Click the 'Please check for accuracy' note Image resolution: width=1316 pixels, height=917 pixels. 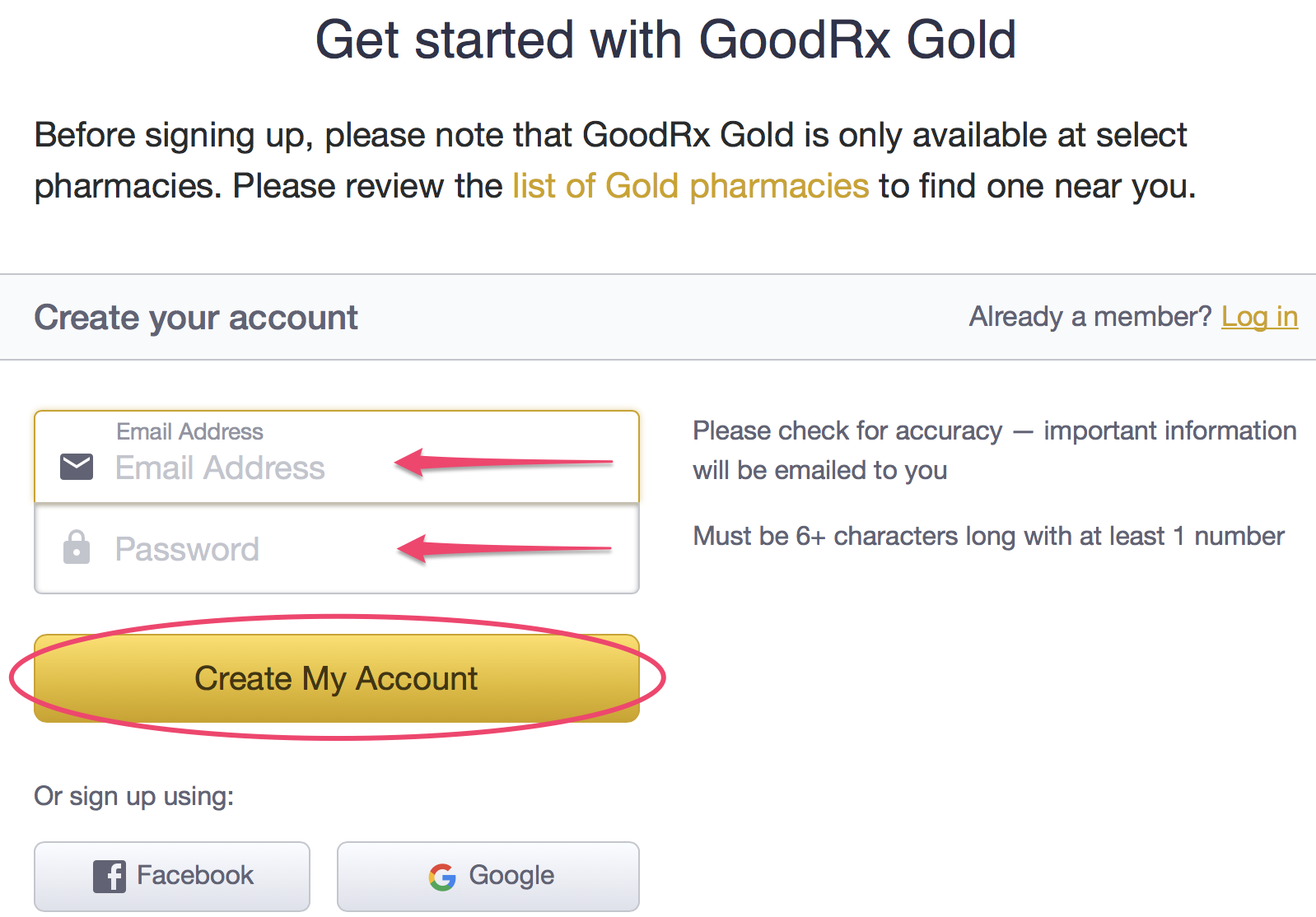pos(995,450)
